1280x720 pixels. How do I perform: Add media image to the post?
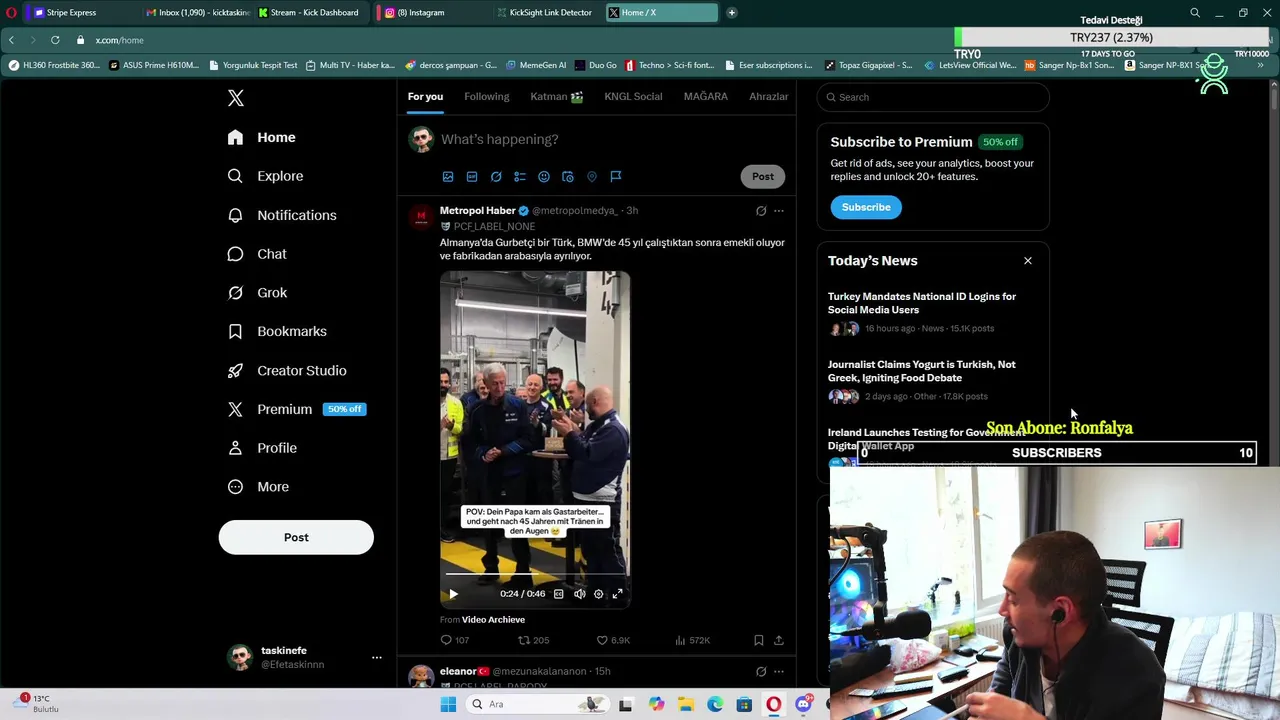point(448,177)
